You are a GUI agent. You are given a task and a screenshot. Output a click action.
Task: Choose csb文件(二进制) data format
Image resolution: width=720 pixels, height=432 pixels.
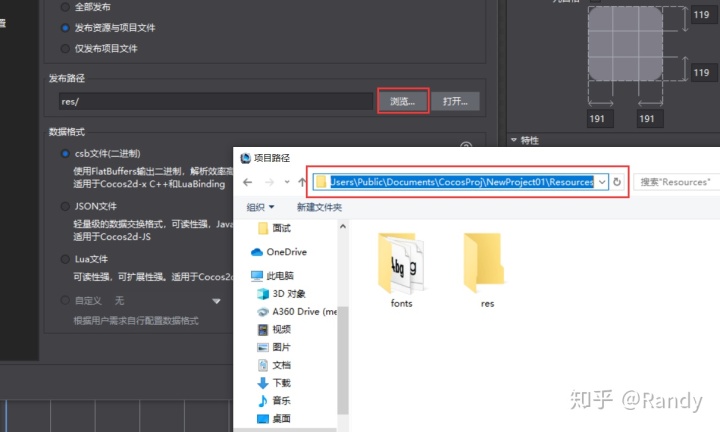point(65,153)
